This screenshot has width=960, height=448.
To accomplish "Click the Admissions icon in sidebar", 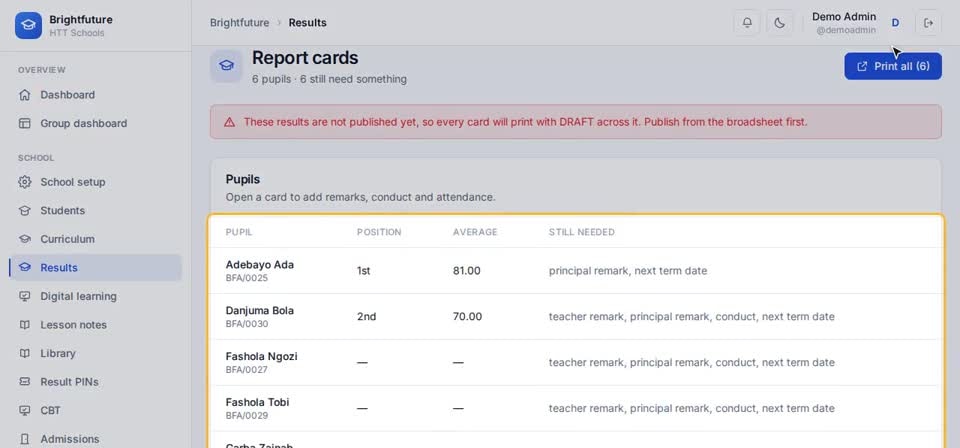I will (x=24, y=439).
